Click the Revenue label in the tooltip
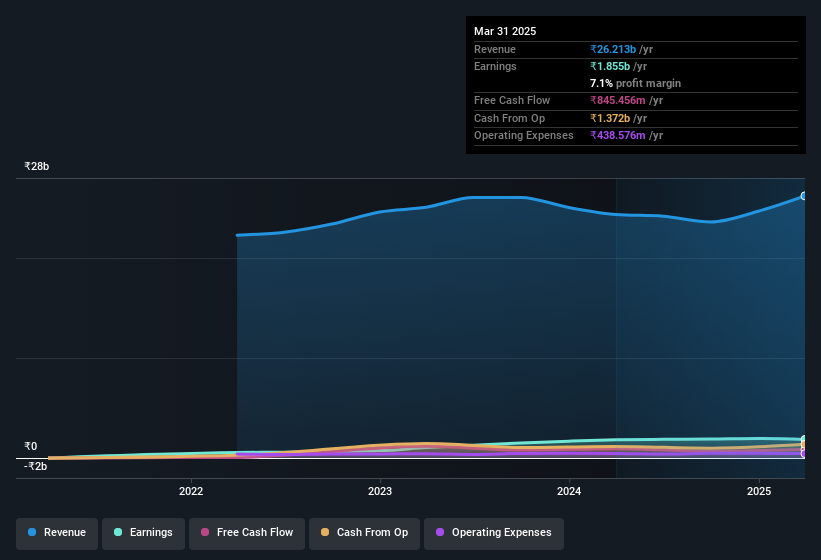 point(495,49)
